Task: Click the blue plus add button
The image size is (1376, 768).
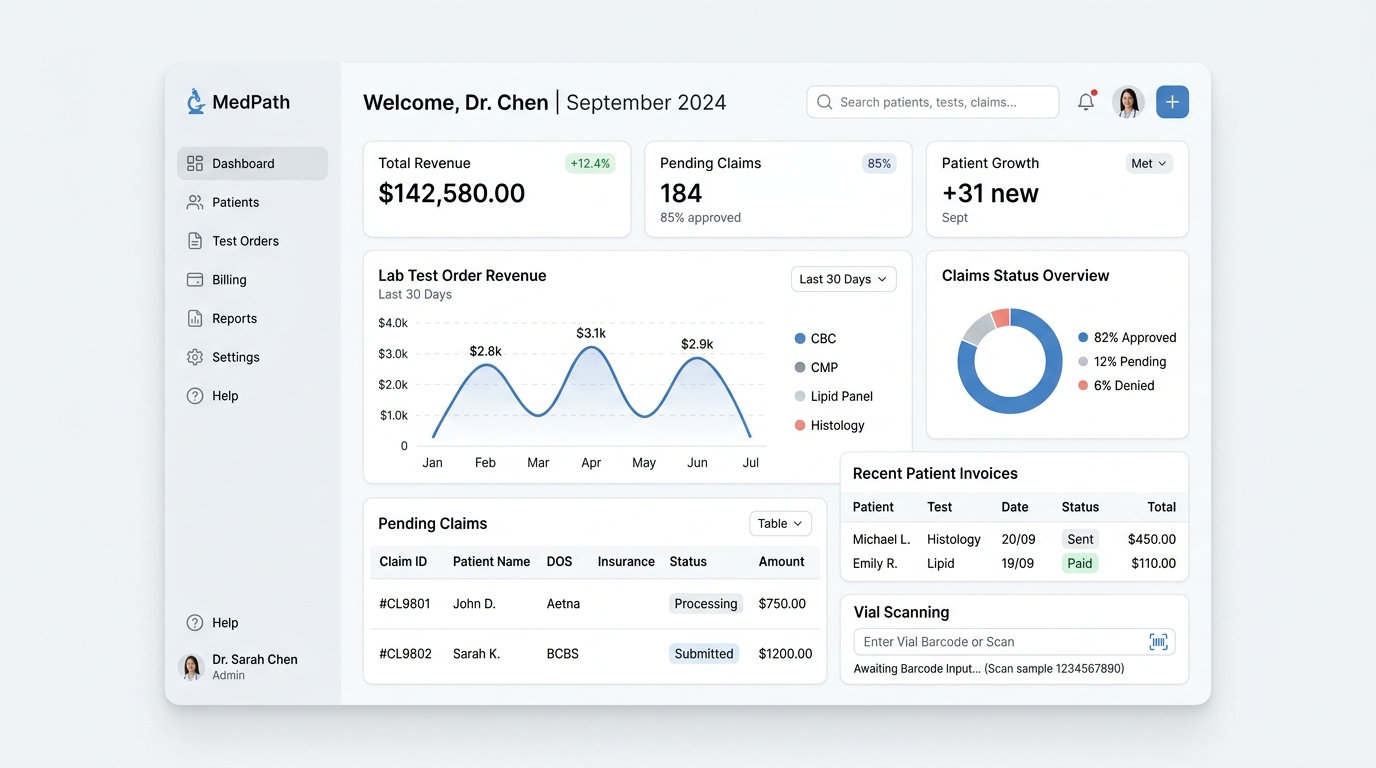Action: pyautogui.click(x=1173, y=102)
